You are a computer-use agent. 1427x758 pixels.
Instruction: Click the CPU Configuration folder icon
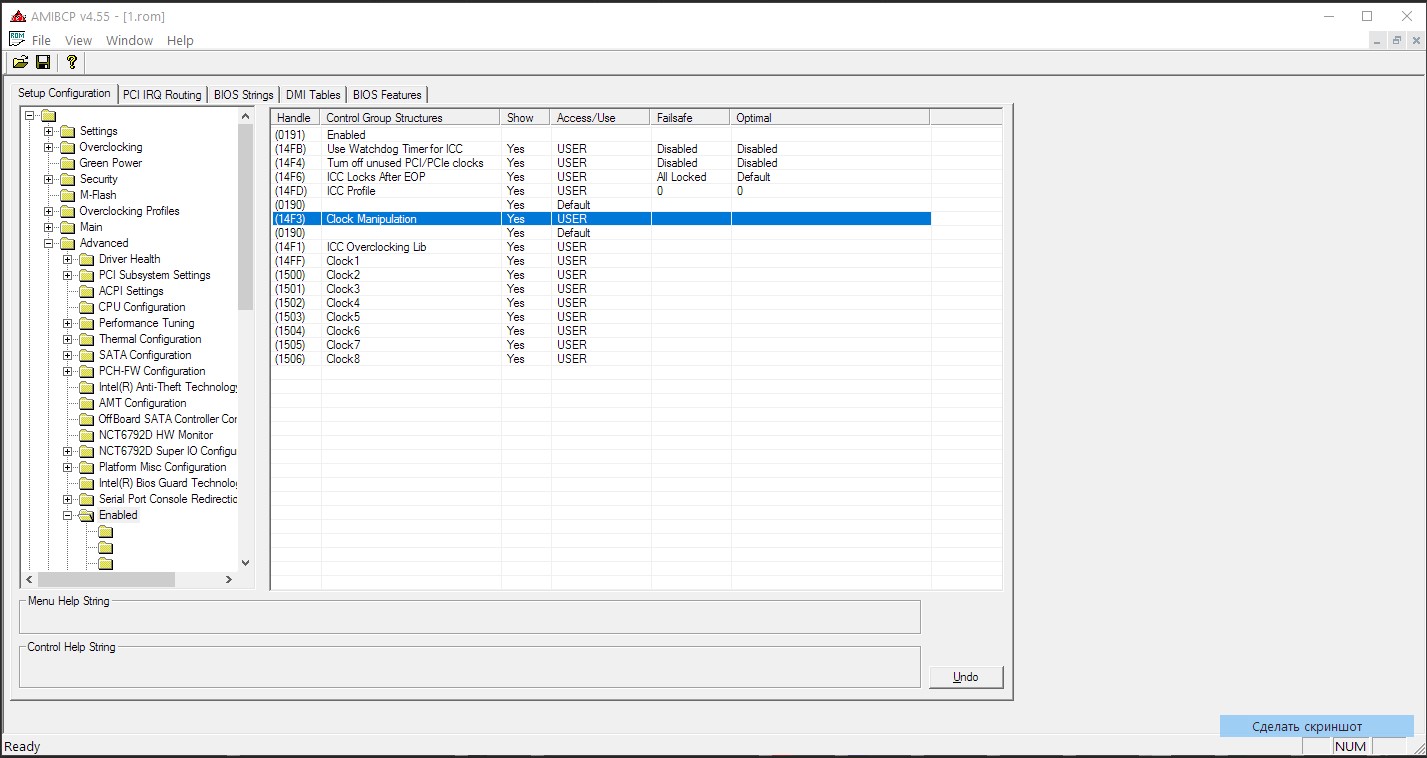pos(87,307)
